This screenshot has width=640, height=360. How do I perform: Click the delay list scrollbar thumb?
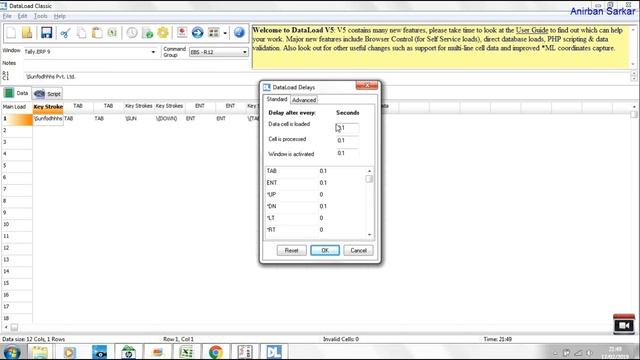pos(369,179)
